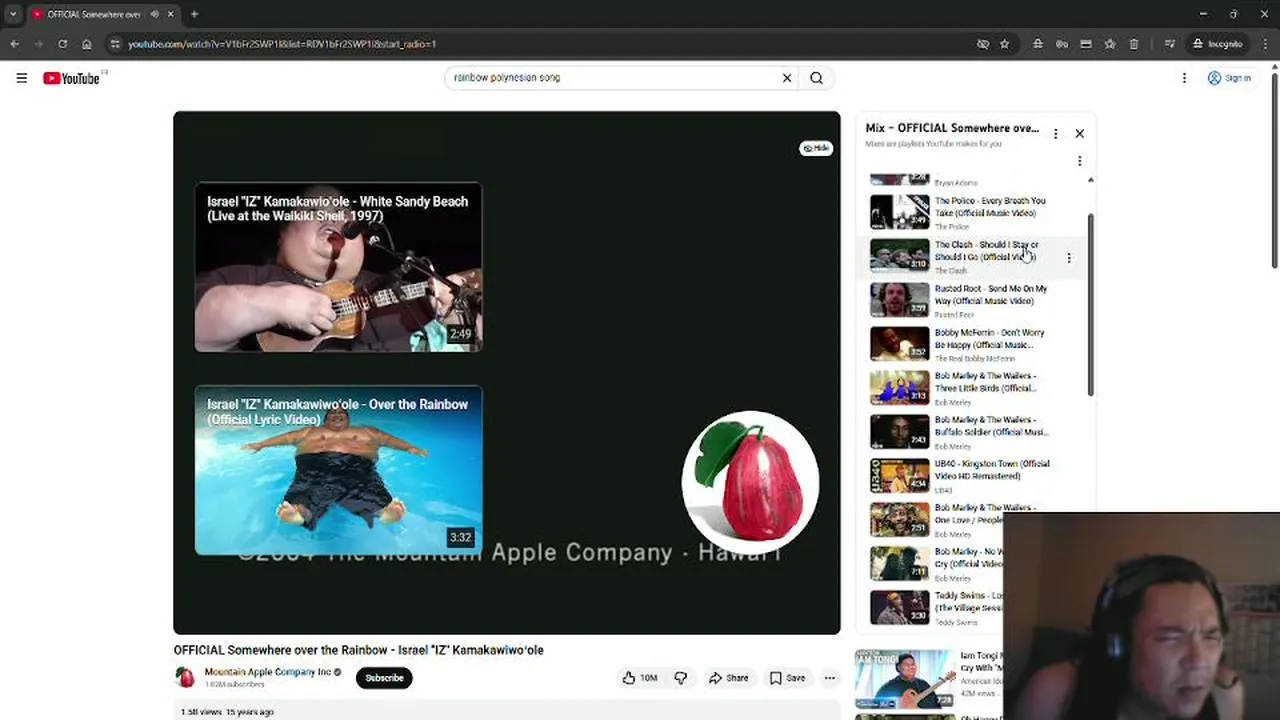Play Bob Marley No Woman No Cry thumbnail
This screenshot has height=720, width=1280.
coord(899,564)
